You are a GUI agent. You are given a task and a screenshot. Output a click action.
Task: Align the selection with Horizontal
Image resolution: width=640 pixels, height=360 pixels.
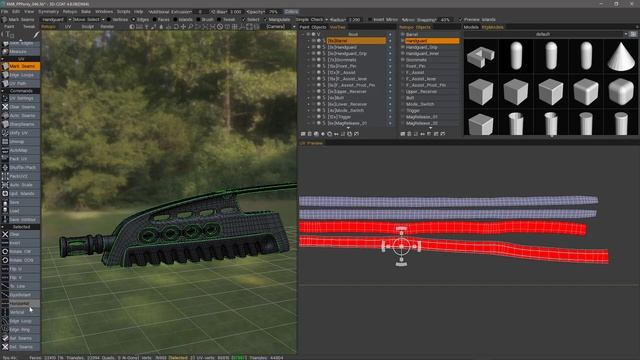[x=20, y=304]
